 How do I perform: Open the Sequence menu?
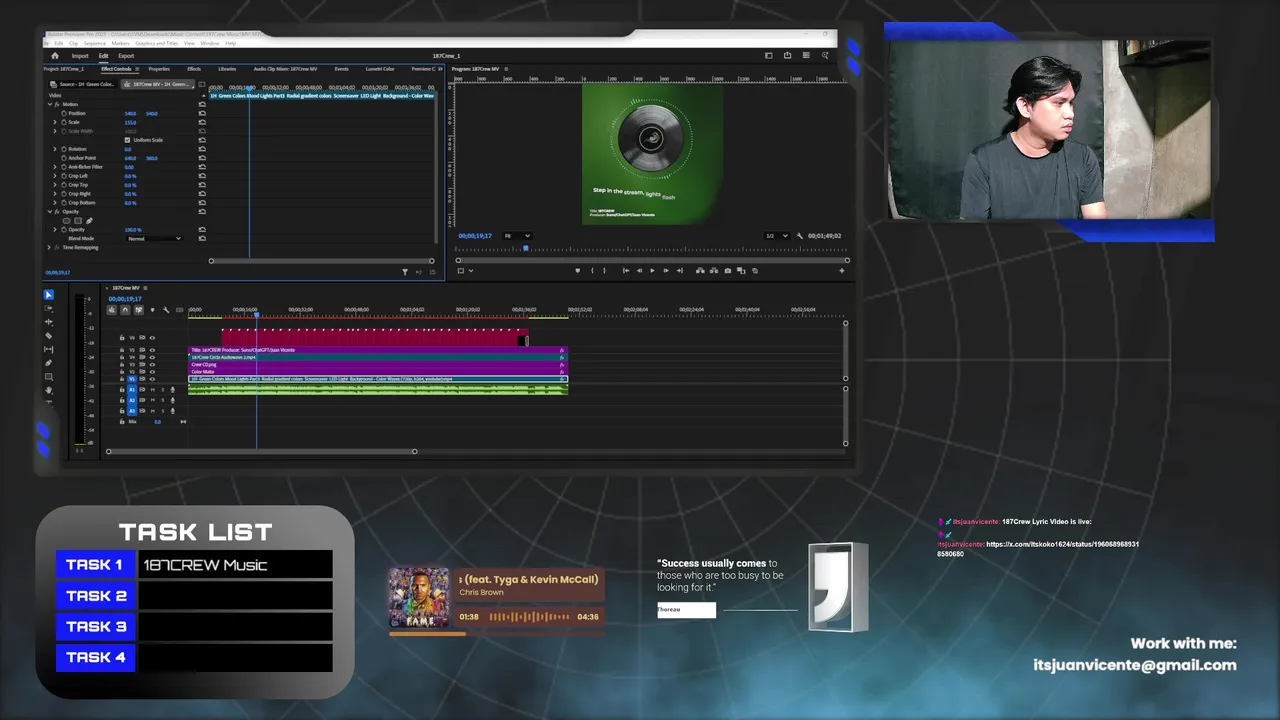point(94,43)
